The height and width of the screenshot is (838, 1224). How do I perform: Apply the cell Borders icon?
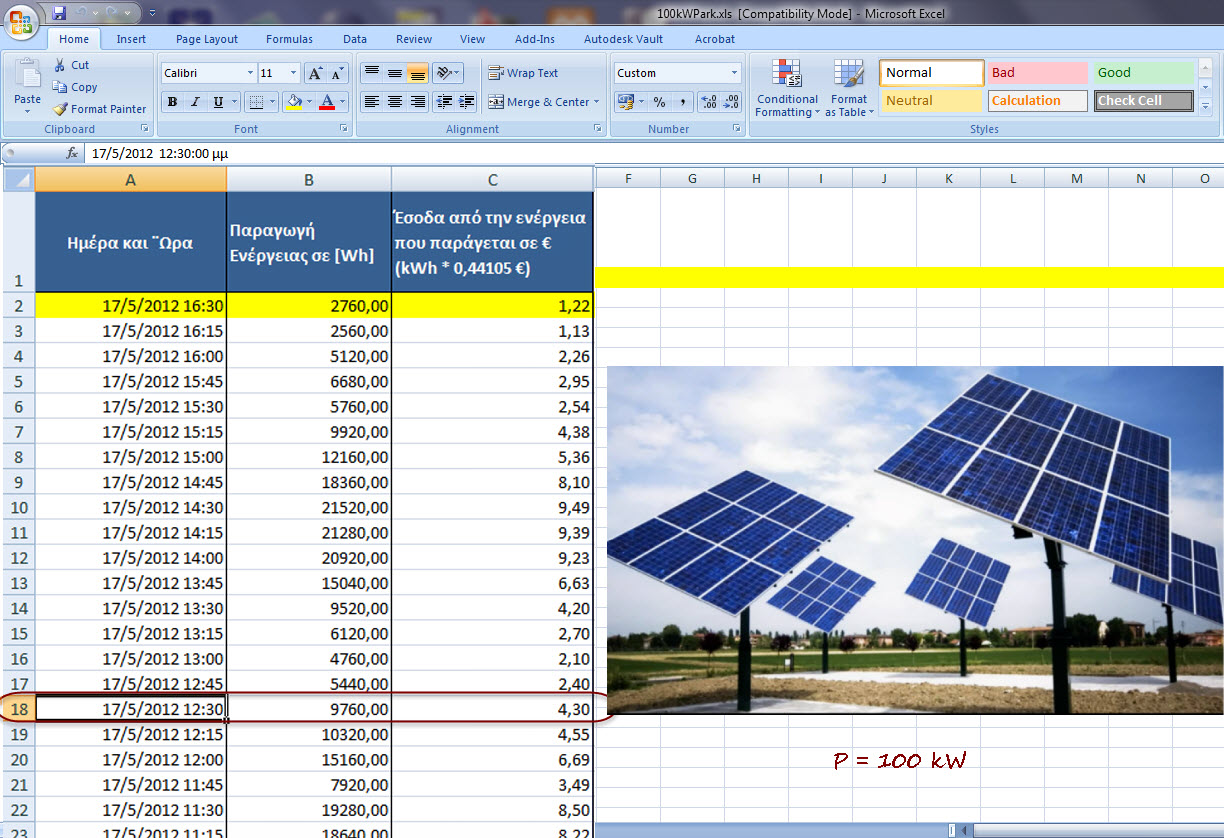click(x=256, y=102)
